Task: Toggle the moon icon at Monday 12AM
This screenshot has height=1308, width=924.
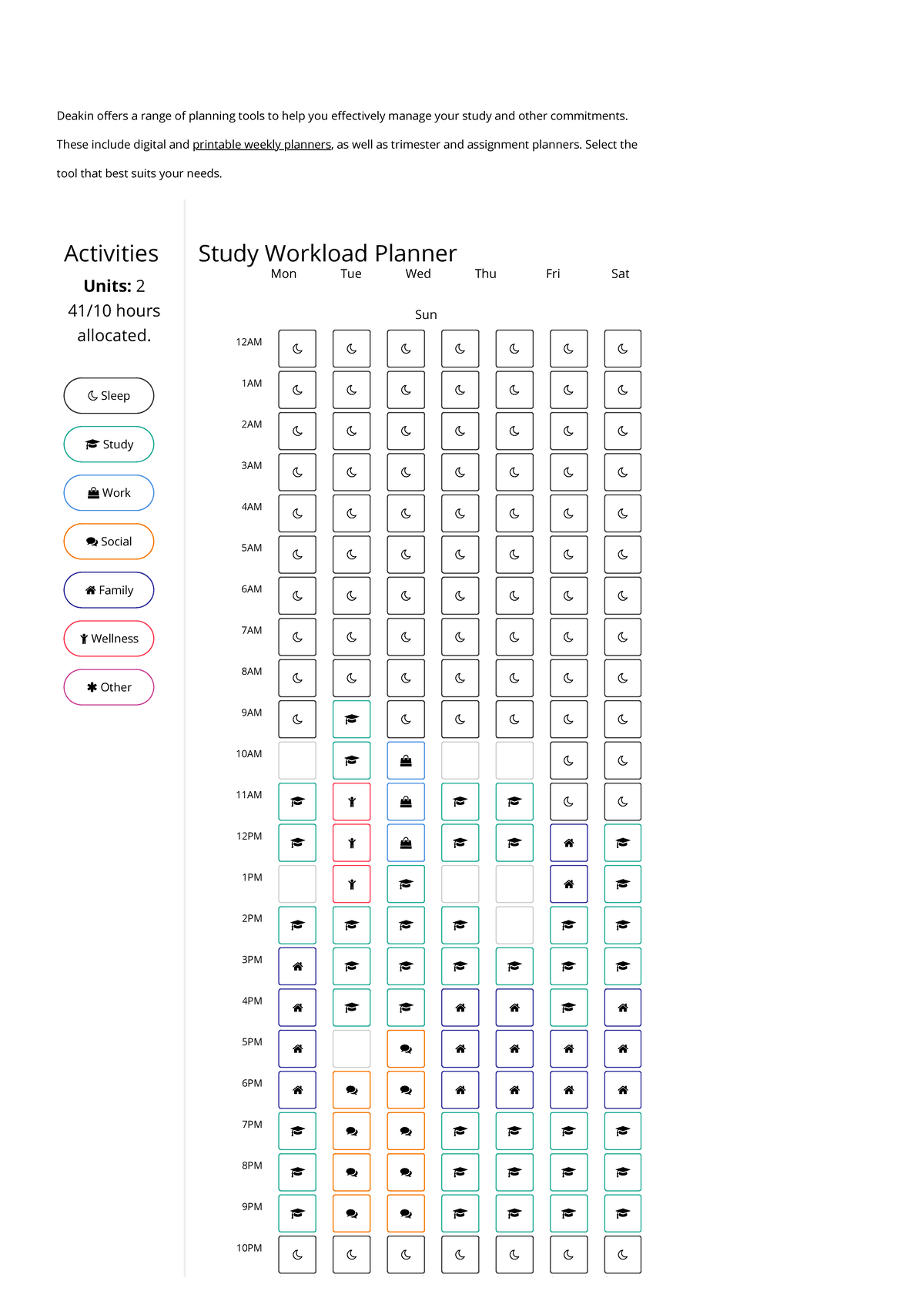Action: coord(297,347)
